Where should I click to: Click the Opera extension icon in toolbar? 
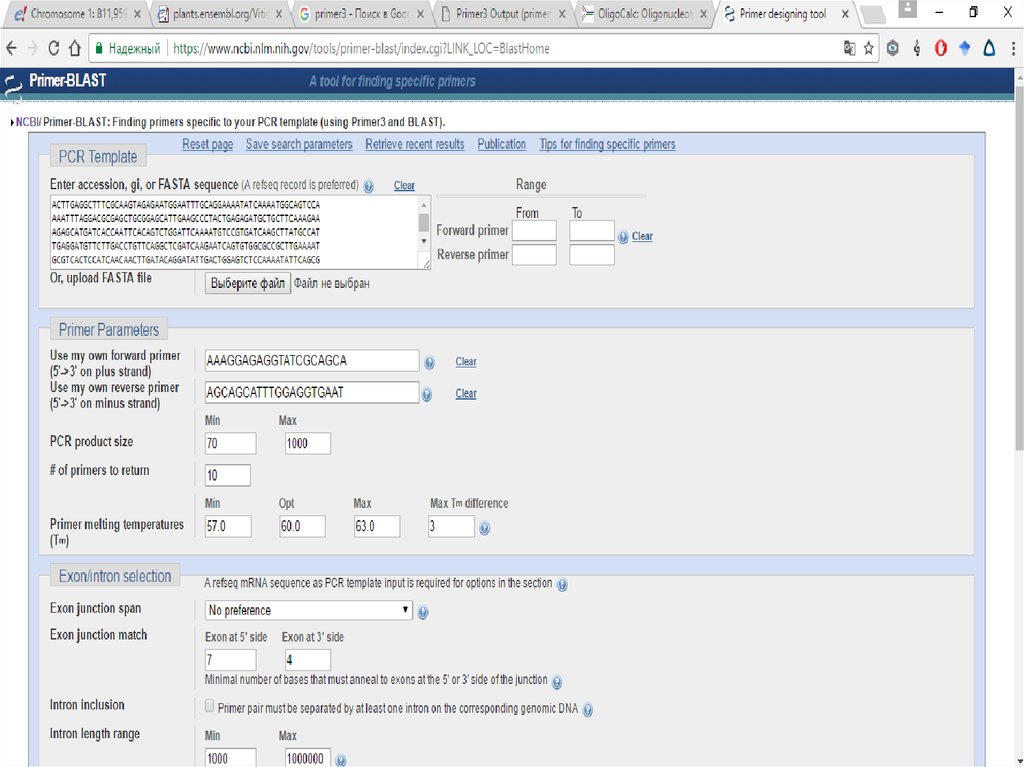pos(941,48)
